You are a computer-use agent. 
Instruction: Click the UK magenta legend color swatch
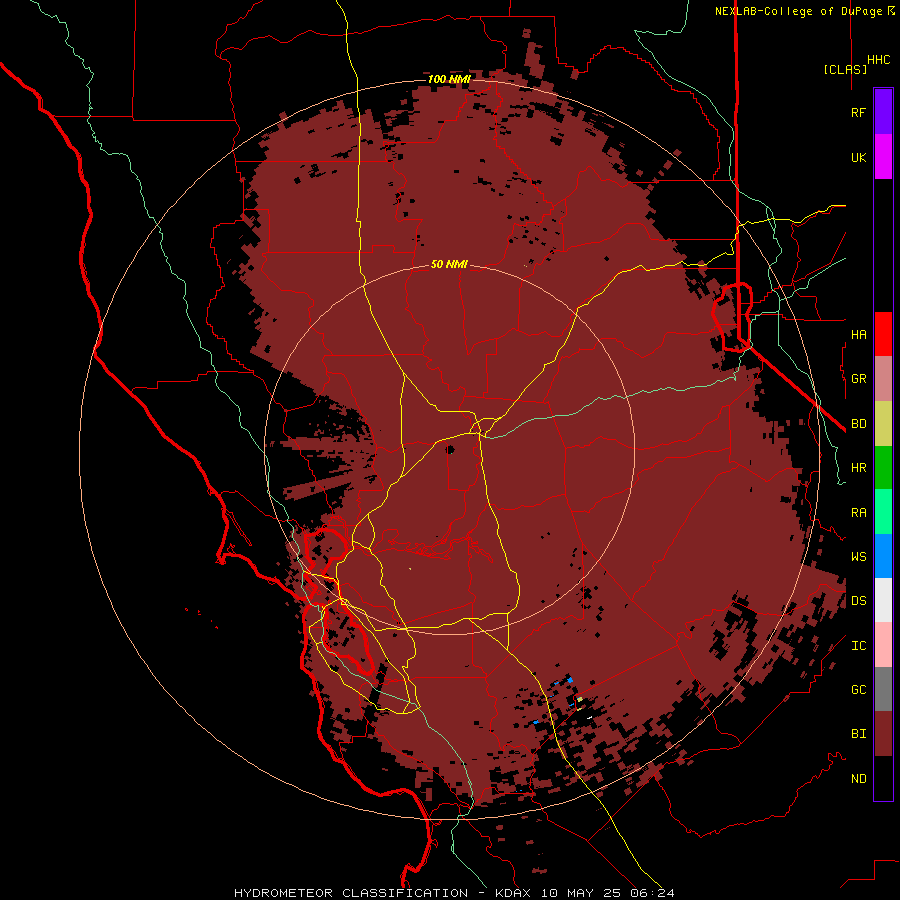(883, 157)
